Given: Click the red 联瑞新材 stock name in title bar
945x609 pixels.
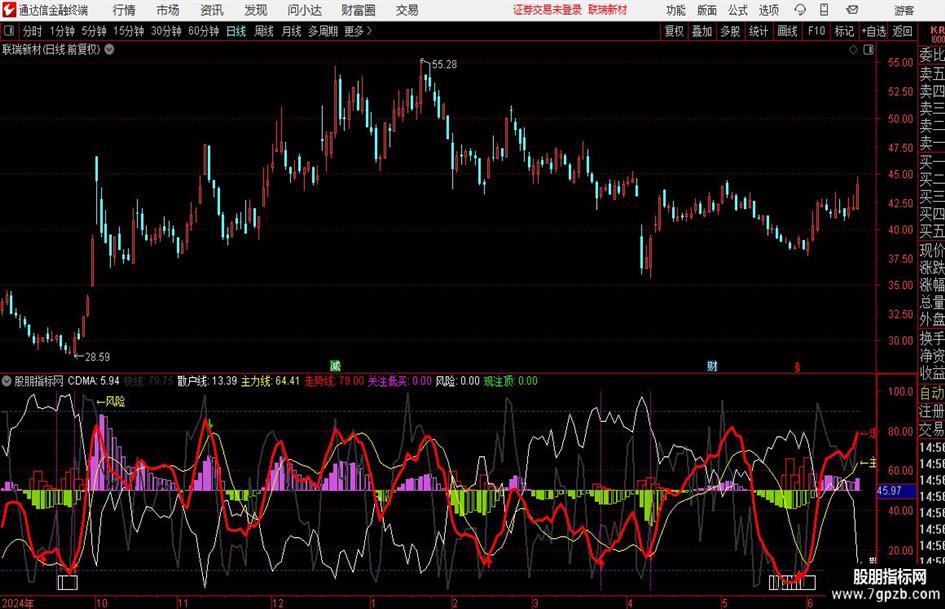Looking at the screenshot, I should coord(608,10).
